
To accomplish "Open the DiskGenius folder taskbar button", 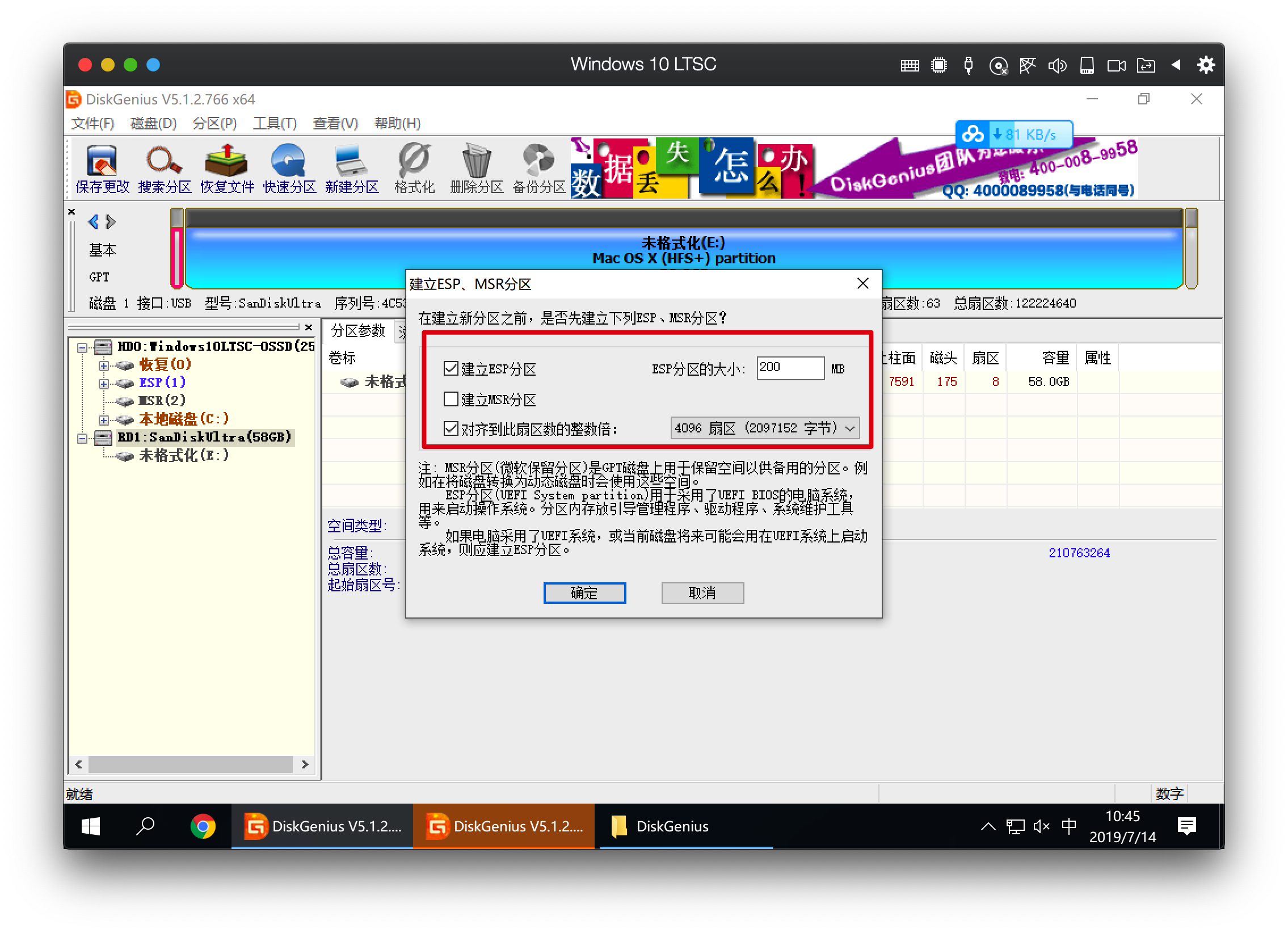I will [x=686, y=826].
